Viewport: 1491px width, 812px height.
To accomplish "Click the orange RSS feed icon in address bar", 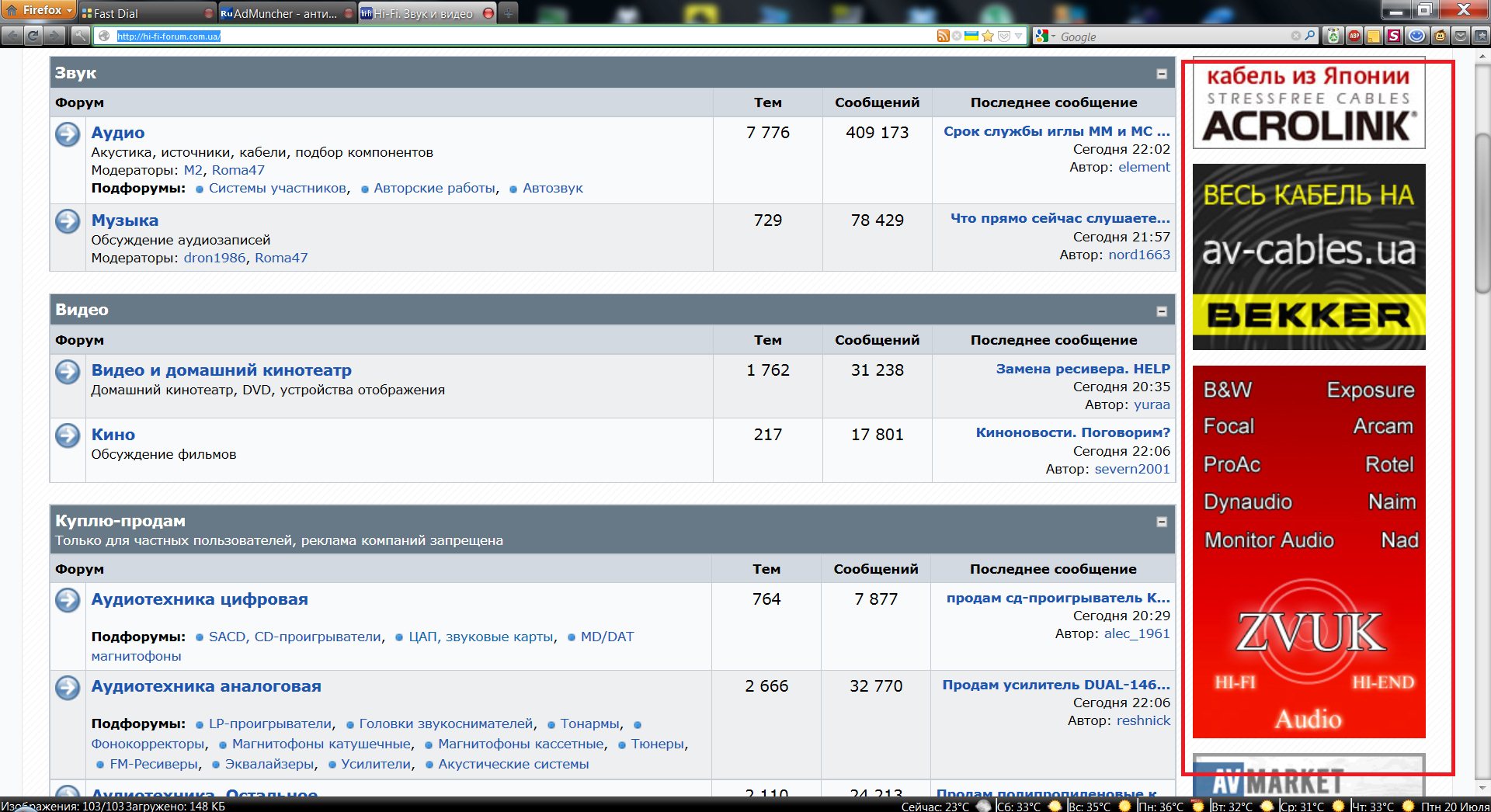I will (x=943, y=36).
